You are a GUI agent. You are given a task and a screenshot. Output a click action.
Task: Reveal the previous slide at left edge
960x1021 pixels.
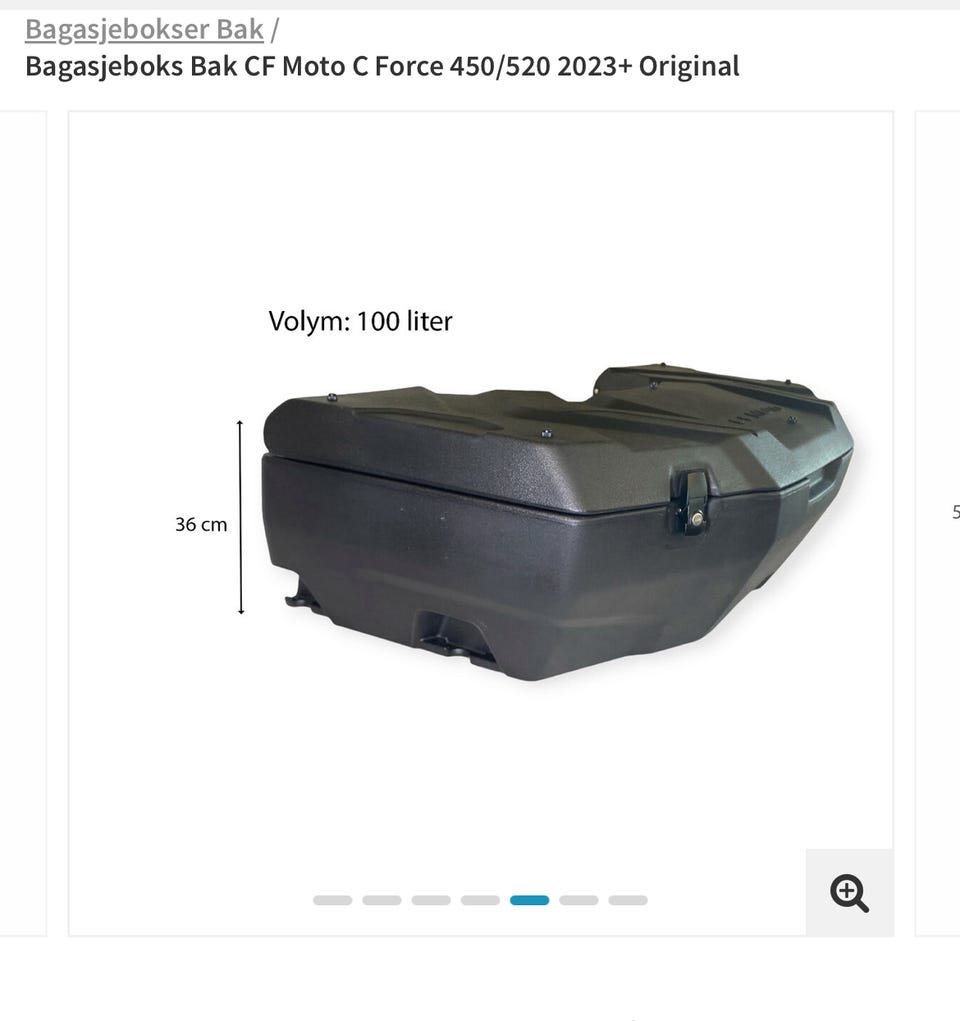pos(23,524)
